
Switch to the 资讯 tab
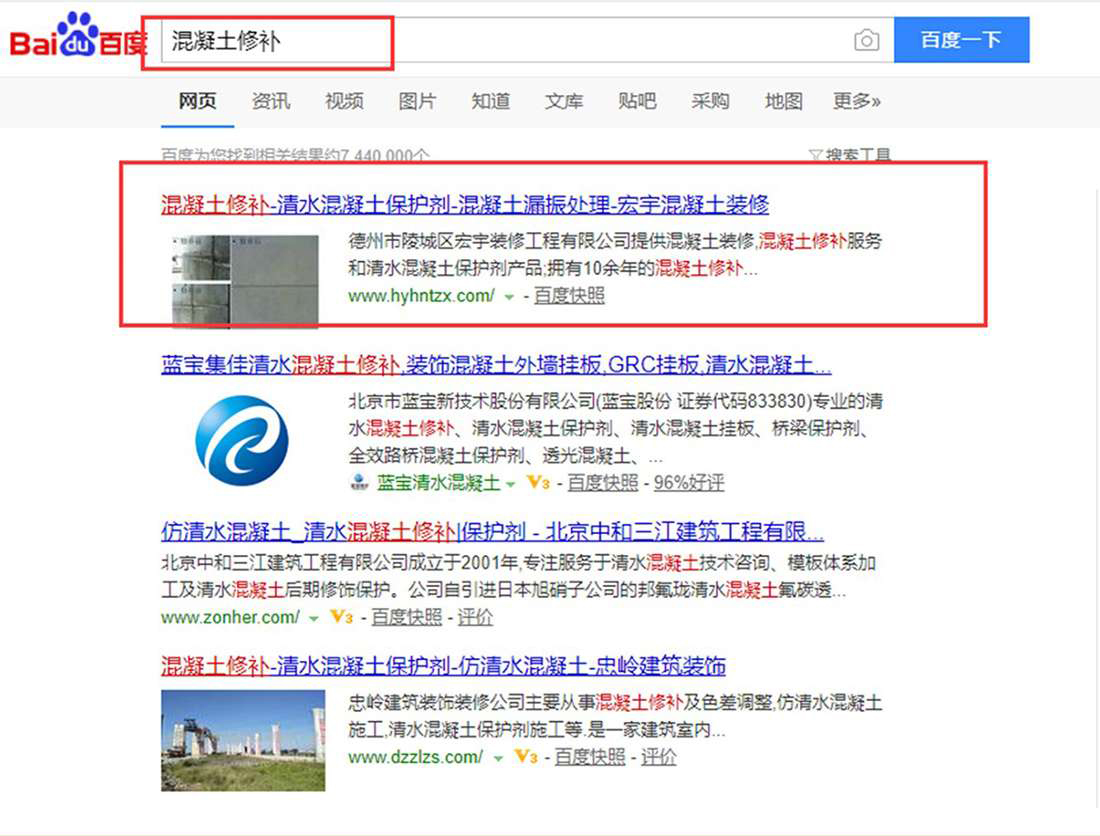pos(271,101)
